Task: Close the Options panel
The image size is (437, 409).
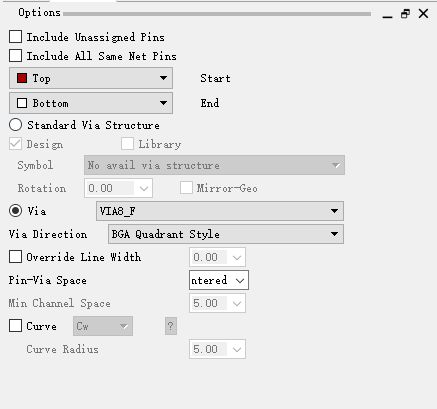Action: point(423,14)
